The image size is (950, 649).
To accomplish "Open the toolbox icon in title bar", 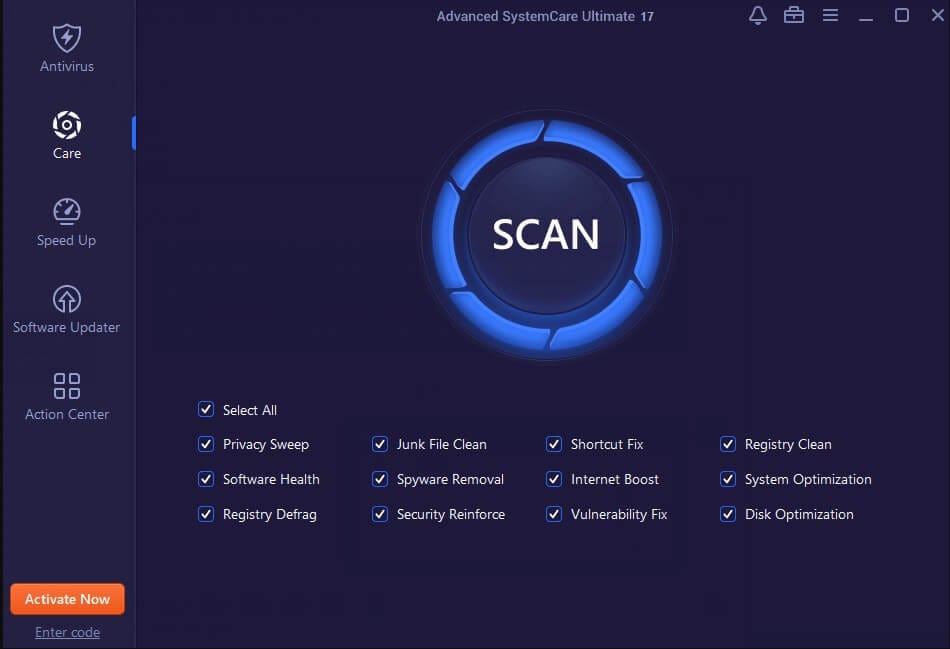I will [x=794, y=15].
